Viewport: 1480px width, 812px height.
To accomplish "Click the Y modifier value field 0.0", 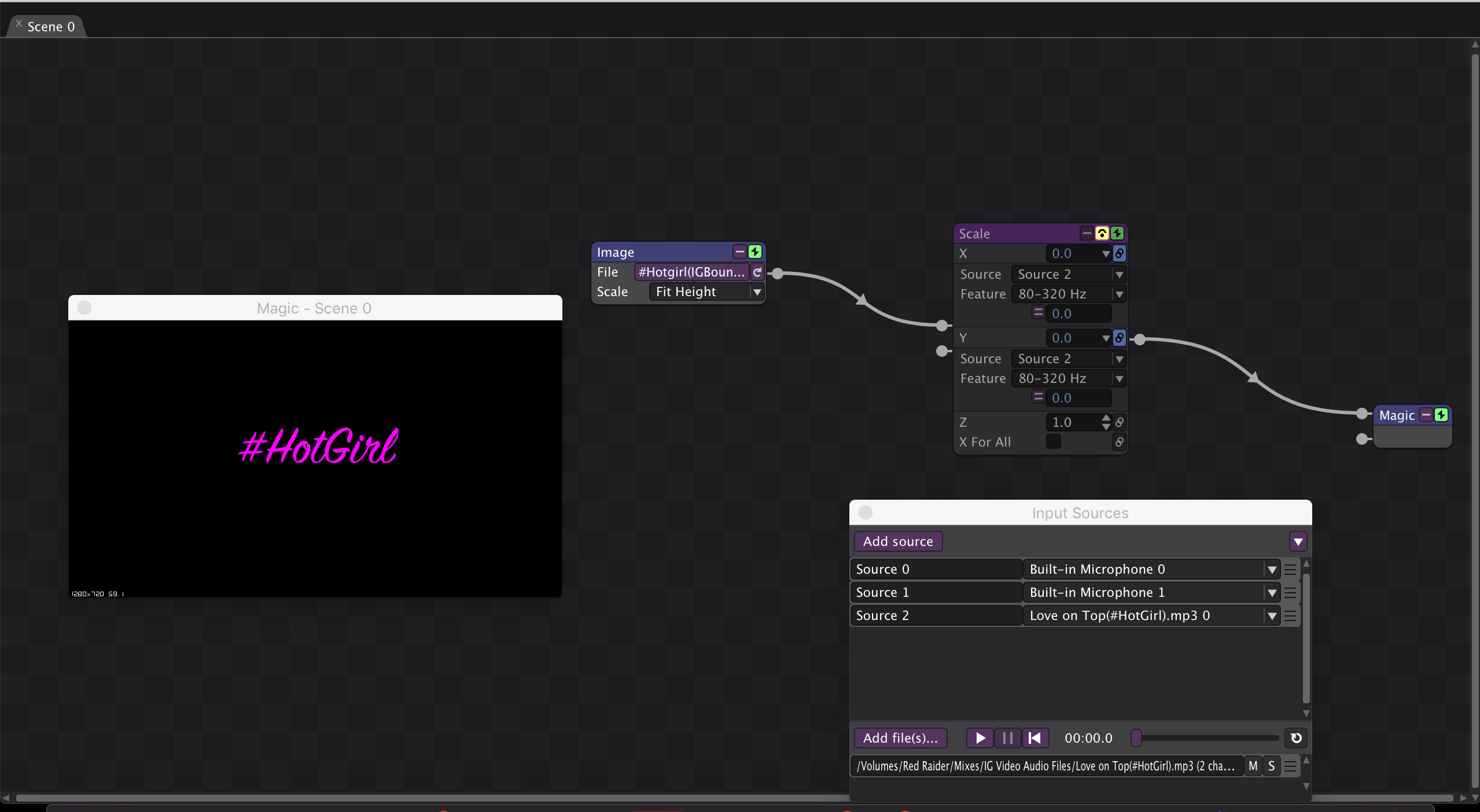I will [x=1078, y=398].
